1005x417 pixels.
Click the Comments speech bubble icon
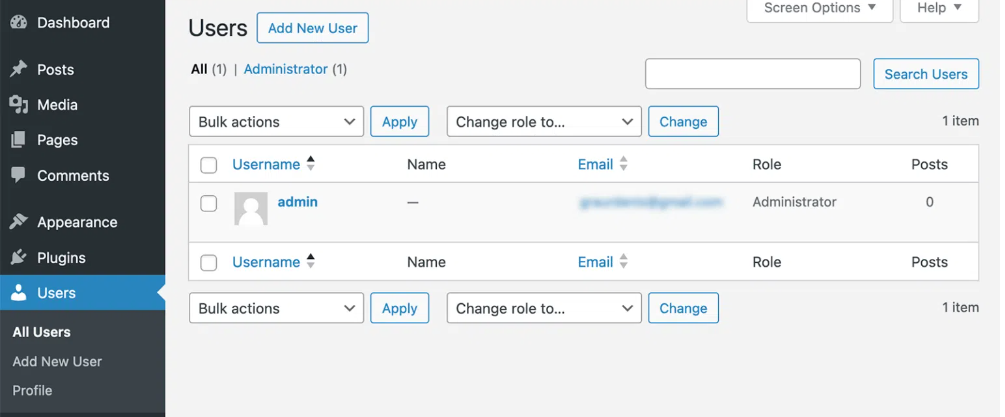coord(18,175)
